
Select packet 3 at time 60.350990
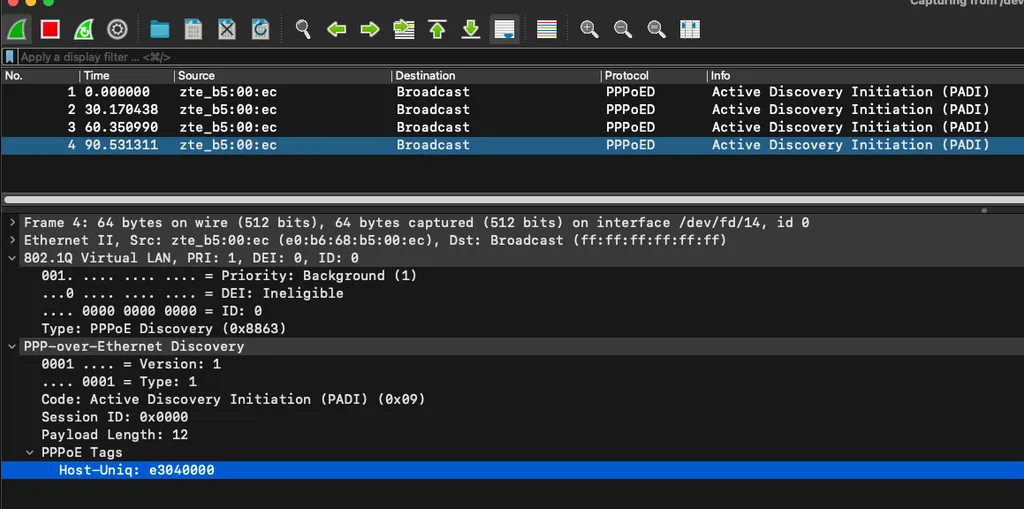point(512,127)
